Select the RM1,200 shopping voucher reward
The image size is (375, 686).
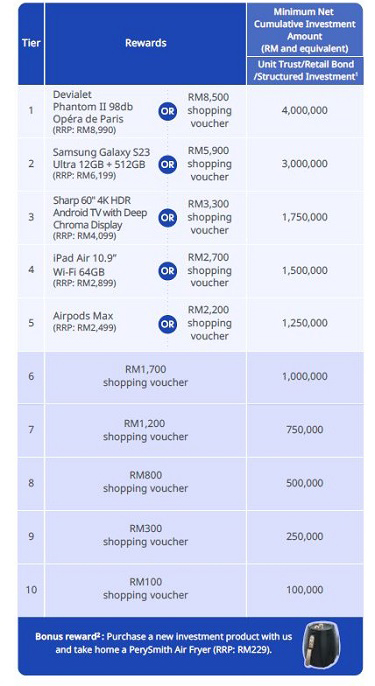click(145, 430)
